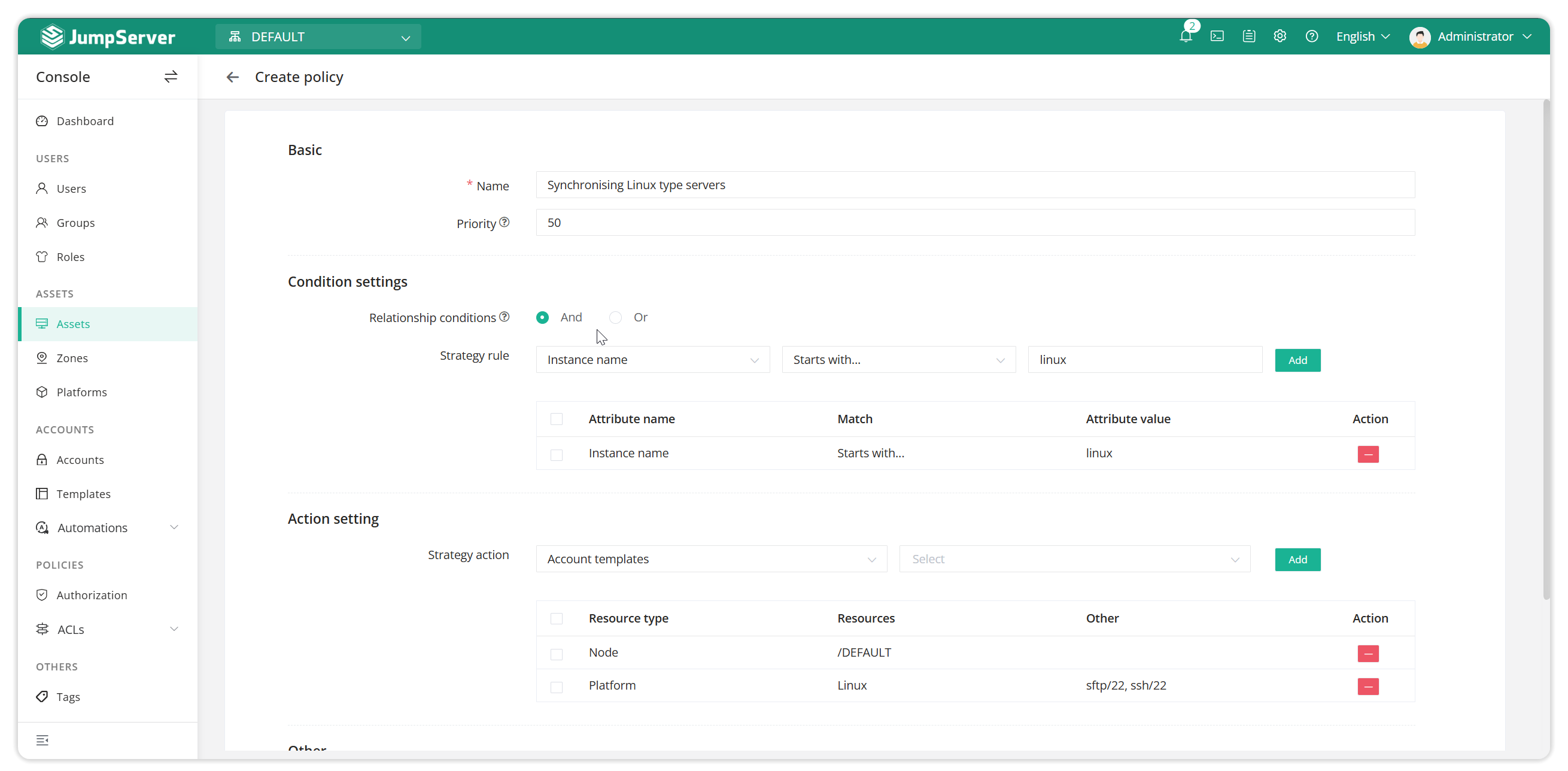The image size is (1568, 771).
Task: Click the sftp/22, ssh/22 cell
Action: 1126,686
